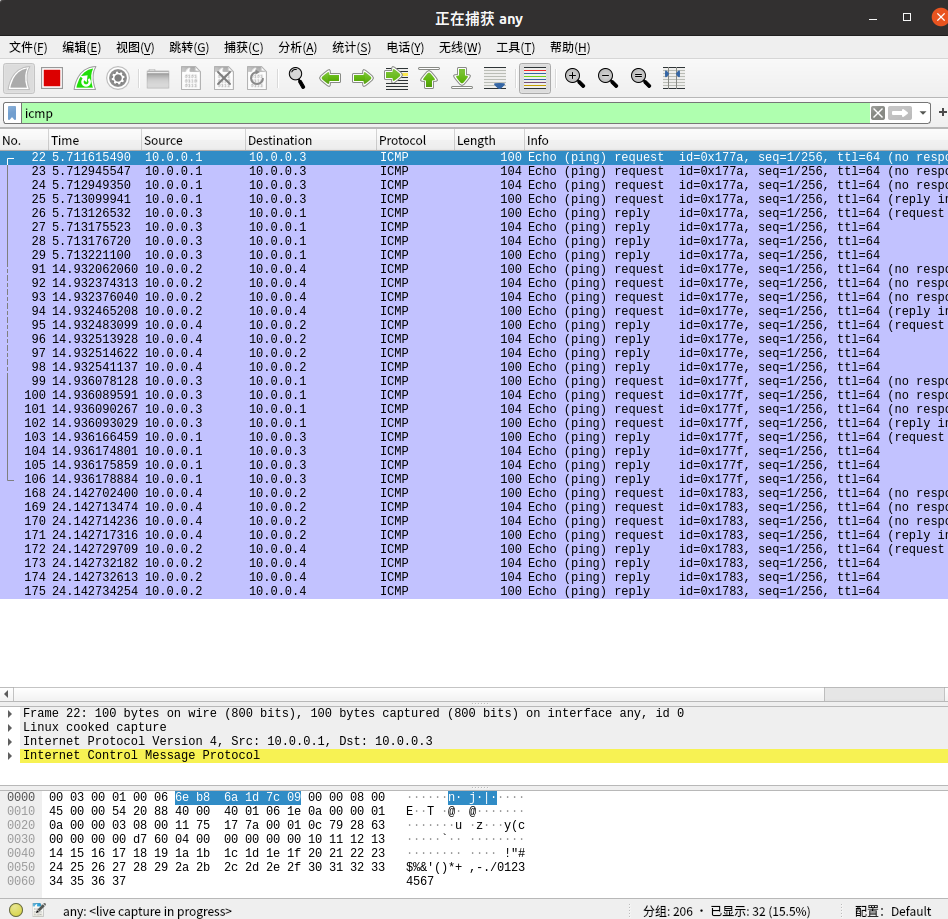Add a display filter button plus

click(x=942, y=112)
